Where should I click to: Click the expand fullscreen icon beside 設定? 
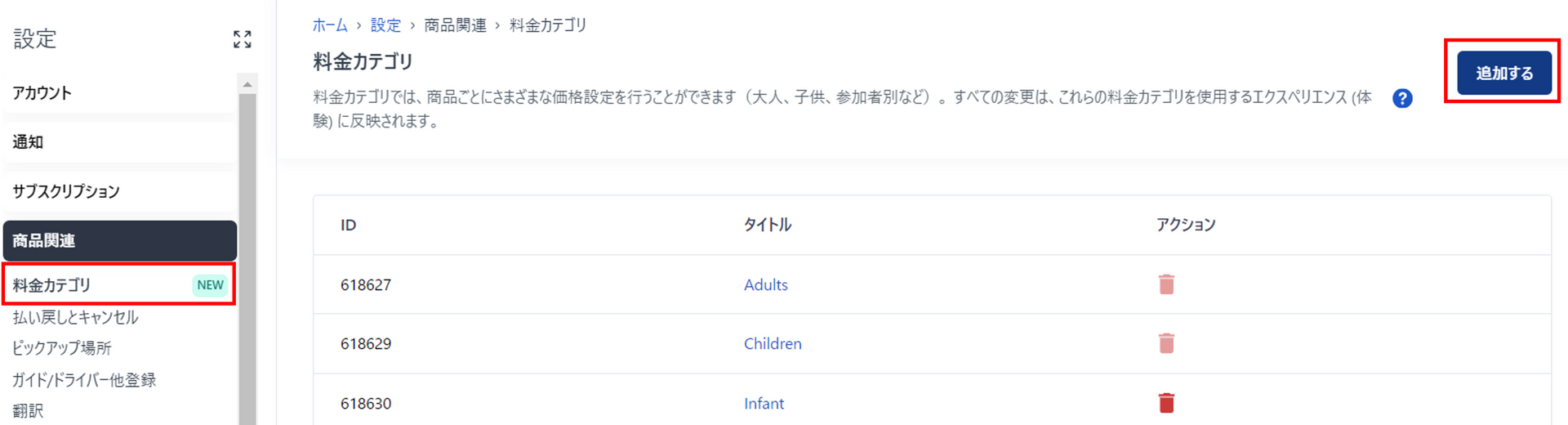(242, 39)
